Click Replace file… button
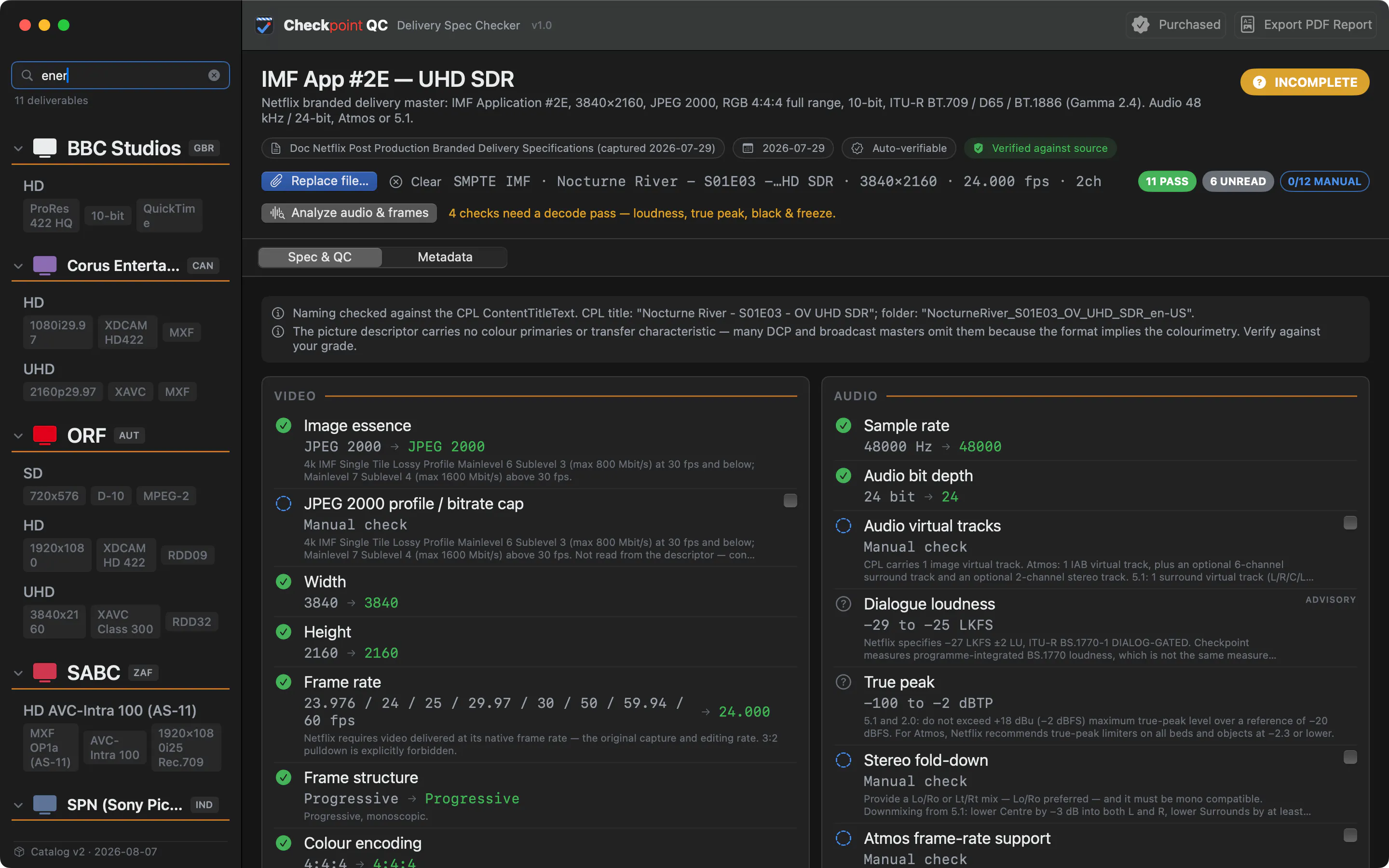1389x868 pixels. [319, 181]
